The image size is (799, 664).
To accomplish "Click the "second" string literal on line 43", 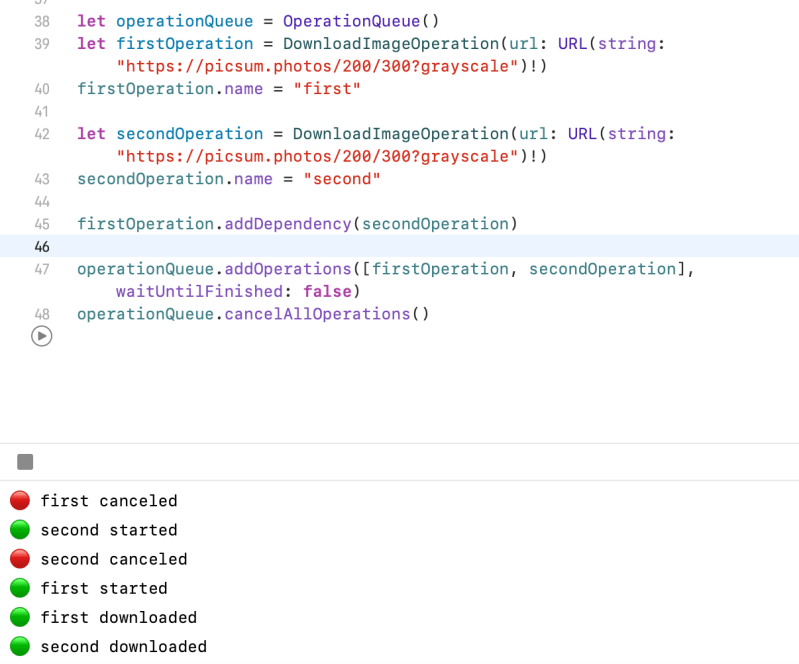I will point(342,179).
